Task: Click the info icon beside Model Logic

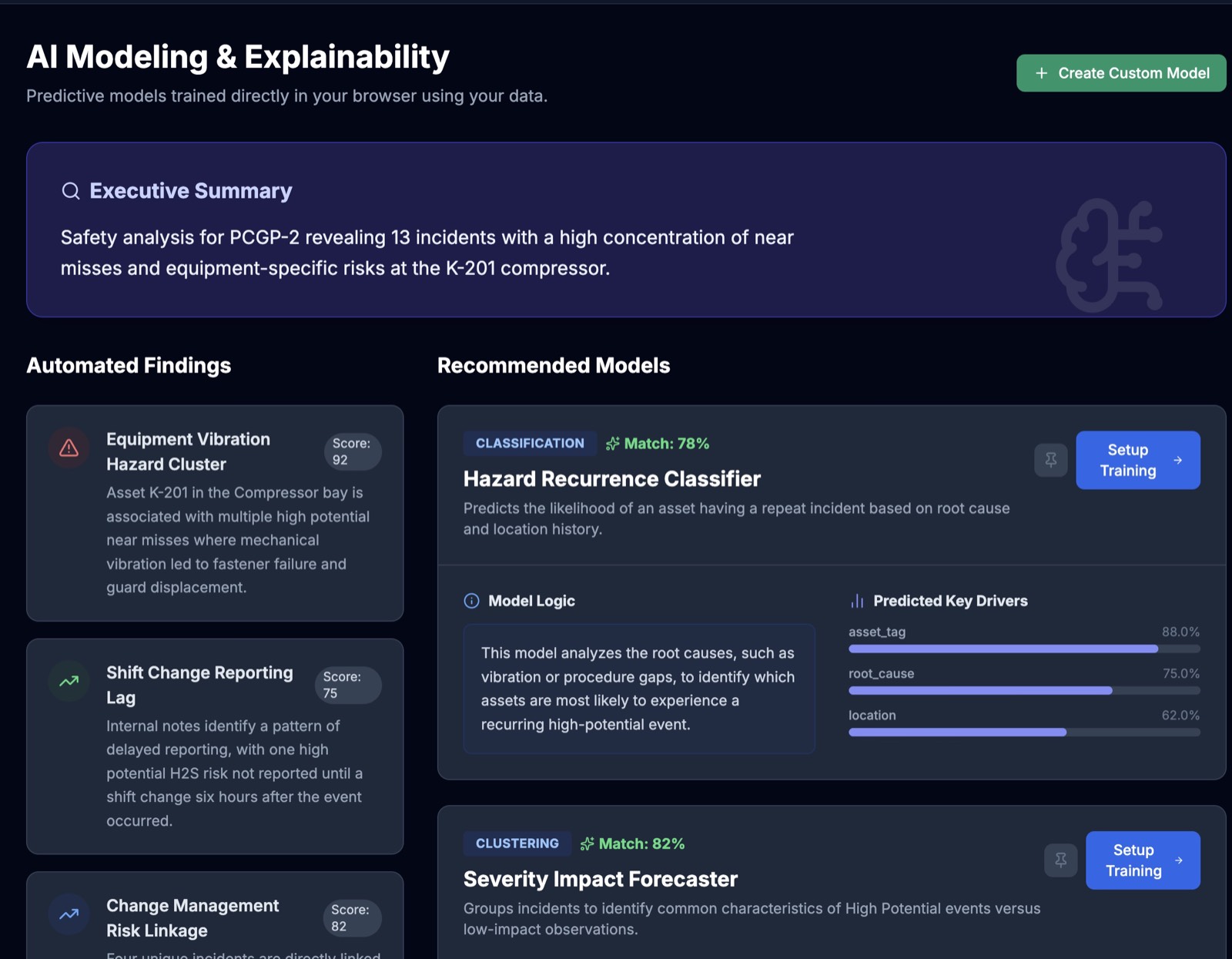Action: [x=472, y=601]
